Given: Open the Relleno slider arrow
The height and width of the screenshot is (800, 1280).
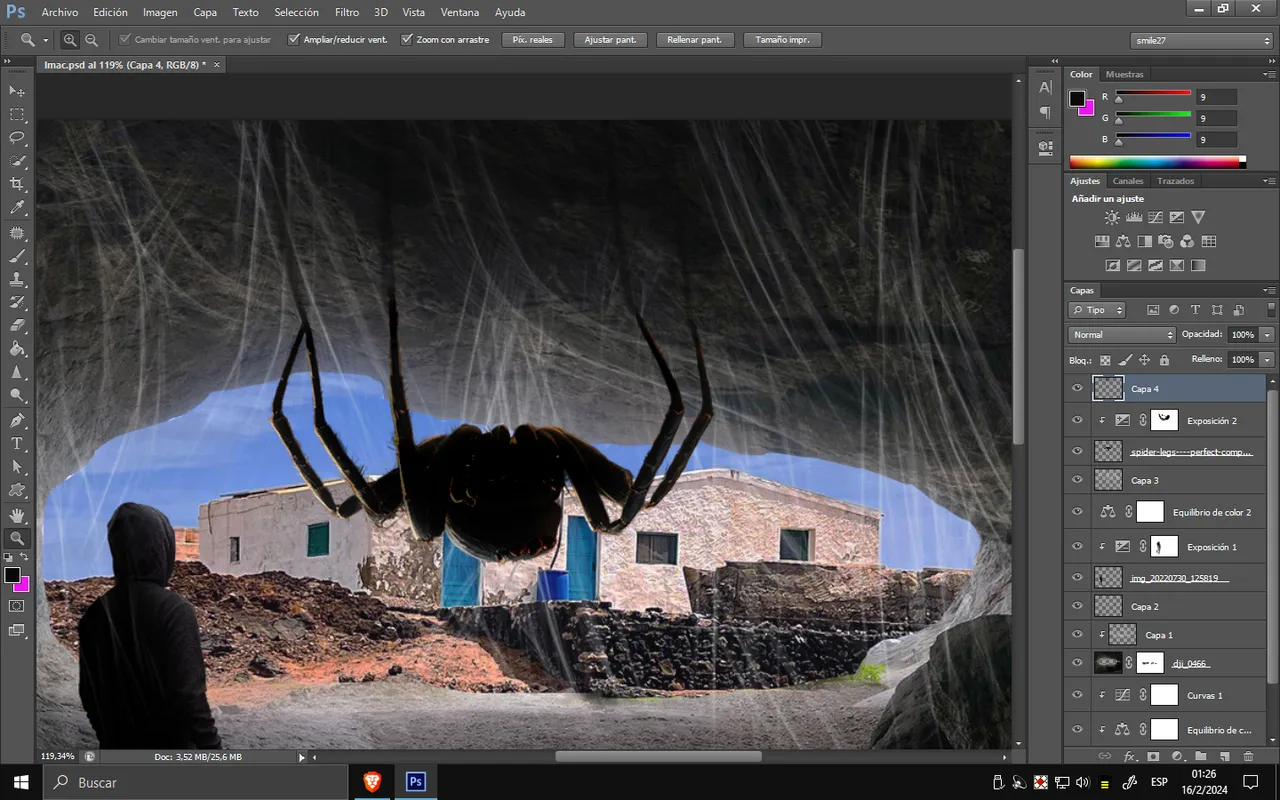Looking at the screenshot, I should pyautogui.click(x=1268, y=359).
